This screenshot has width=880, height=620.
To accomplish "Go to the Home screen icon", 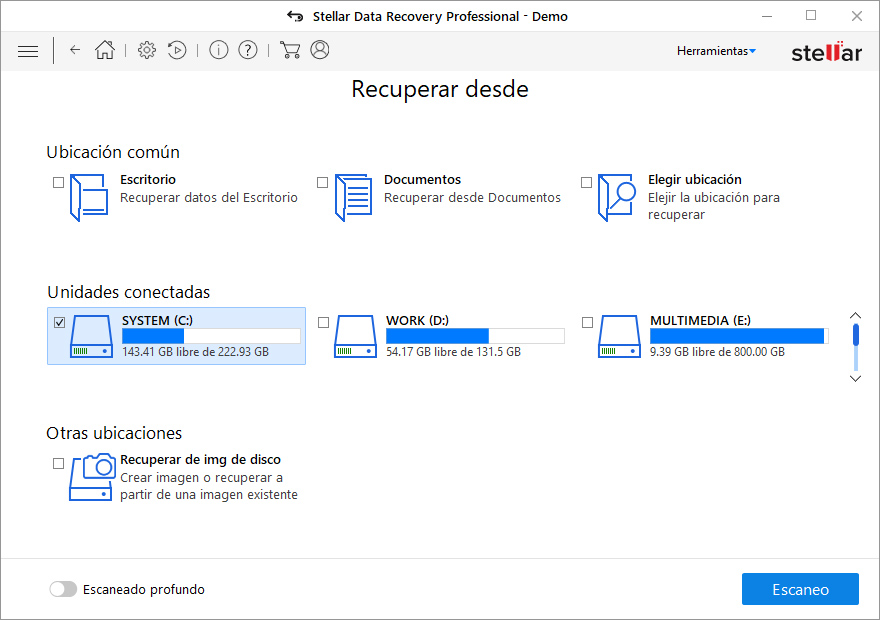I will [105, 50].
